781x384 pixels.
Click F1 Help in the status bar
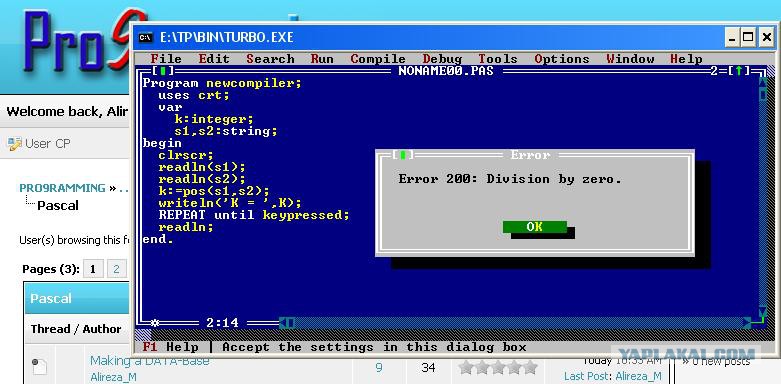click(x=170, y=347)
